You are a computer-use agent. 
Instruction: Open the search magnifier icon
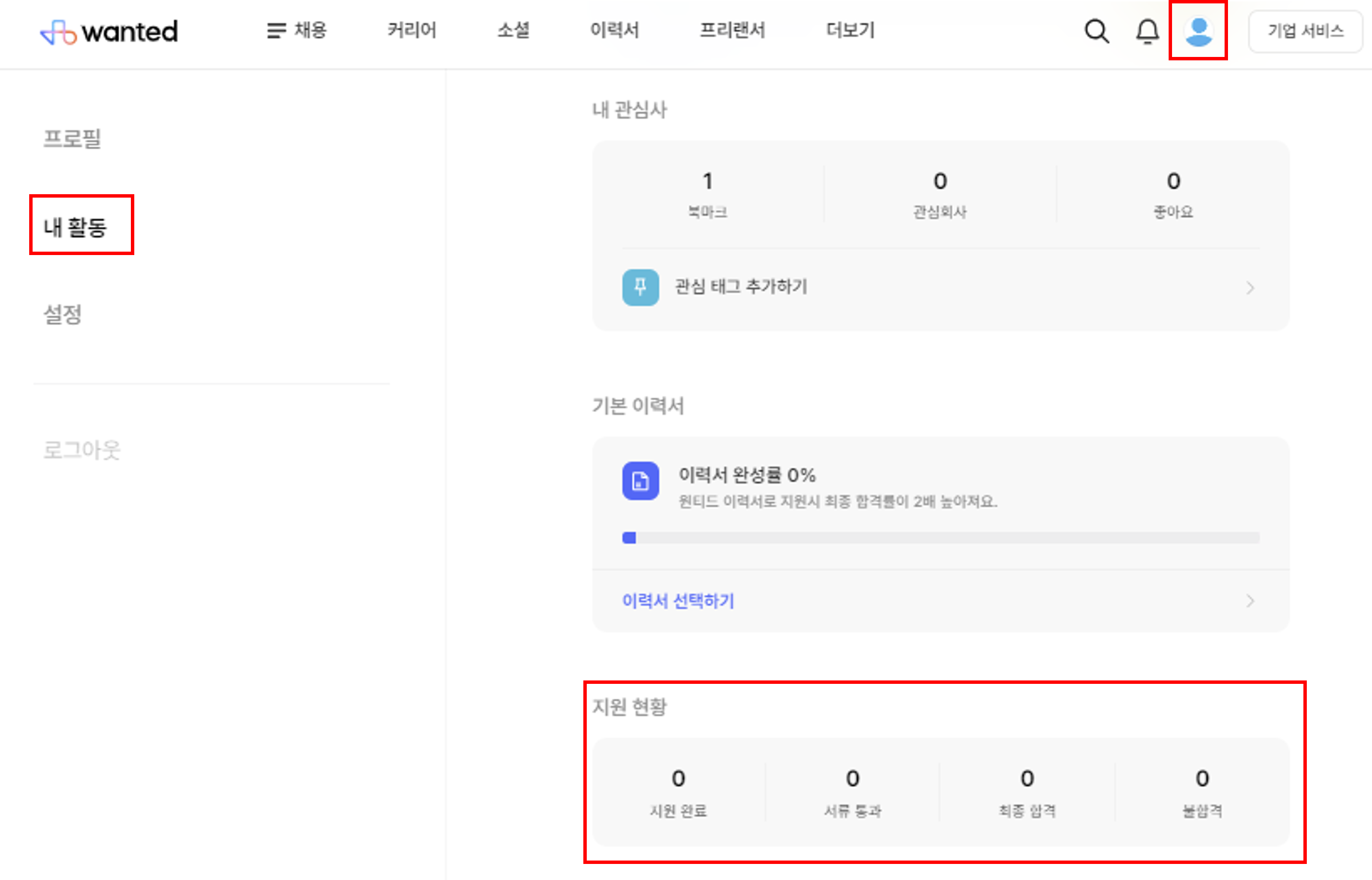(x=1097, y=32)
